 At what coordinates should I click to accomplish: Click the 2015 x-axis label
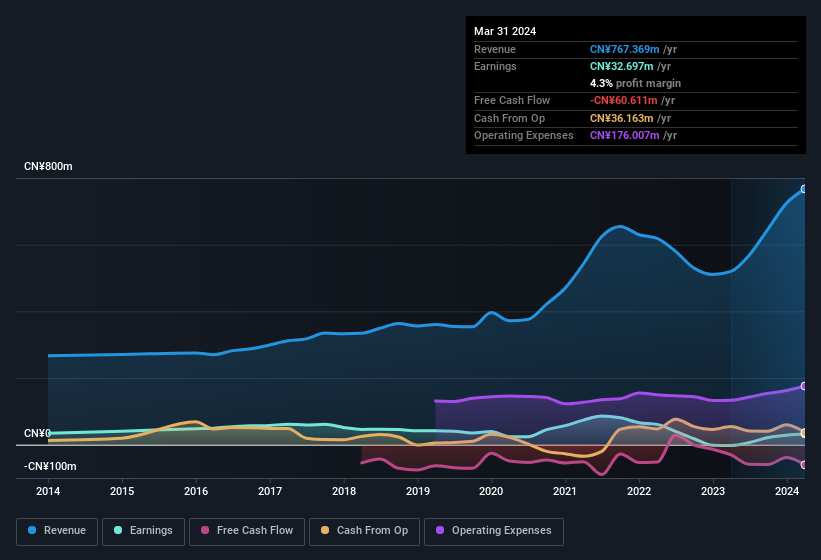pos(122,491)
